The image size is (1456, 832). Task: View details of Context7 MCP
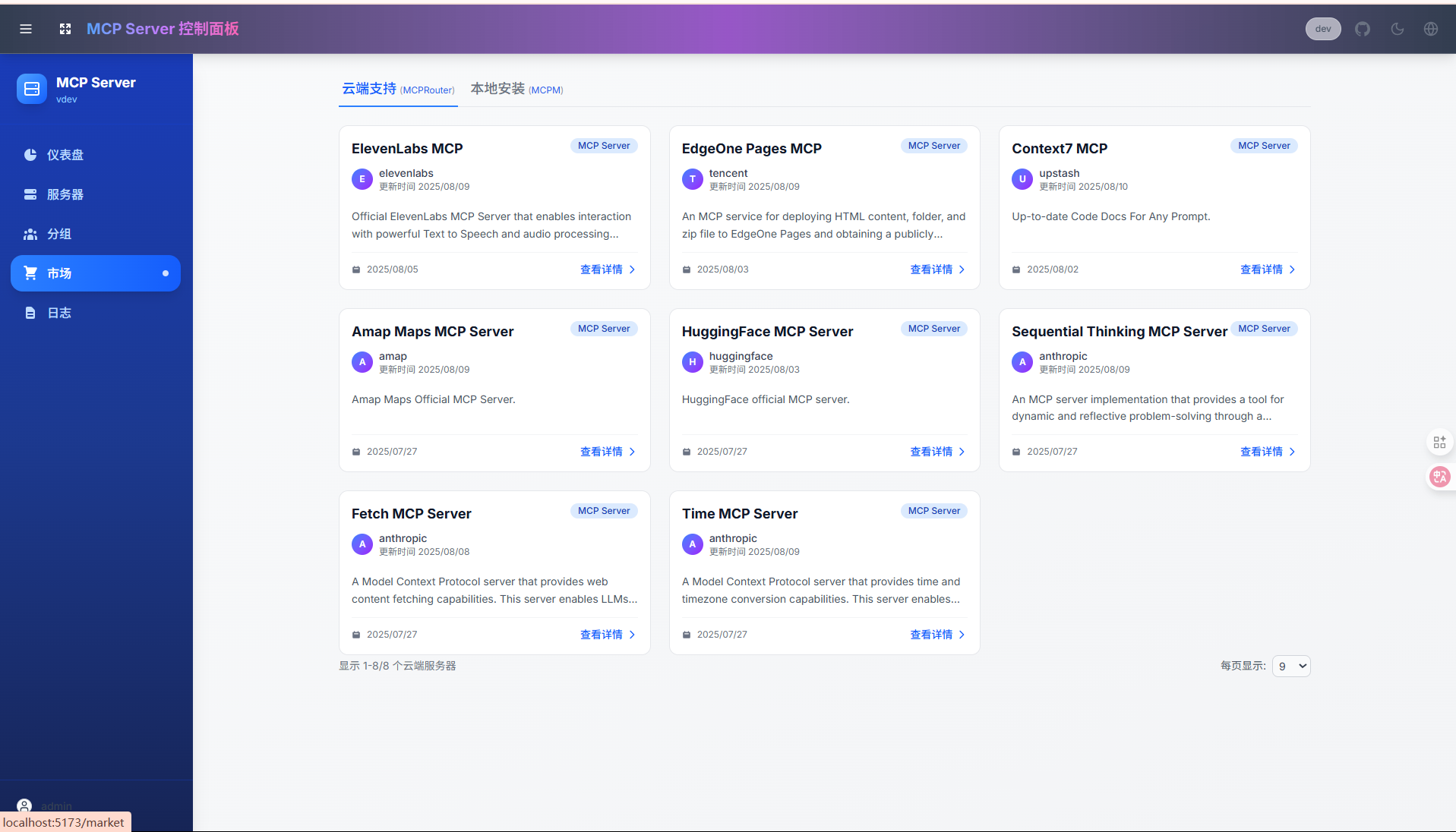(1268, 269)
